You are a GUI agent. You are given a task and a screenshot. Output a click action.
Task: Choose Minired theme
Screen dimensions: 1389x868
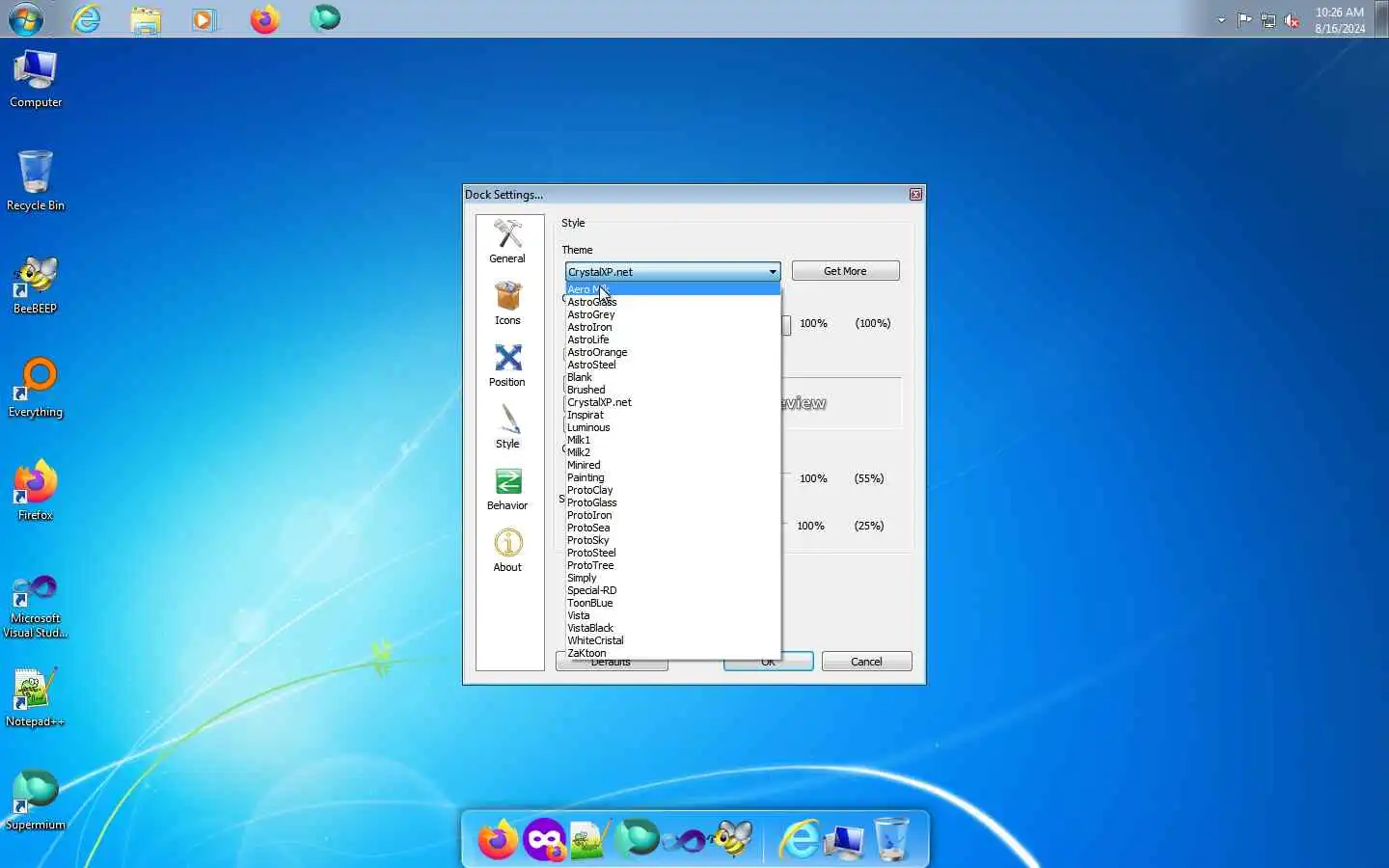(672, 465)
